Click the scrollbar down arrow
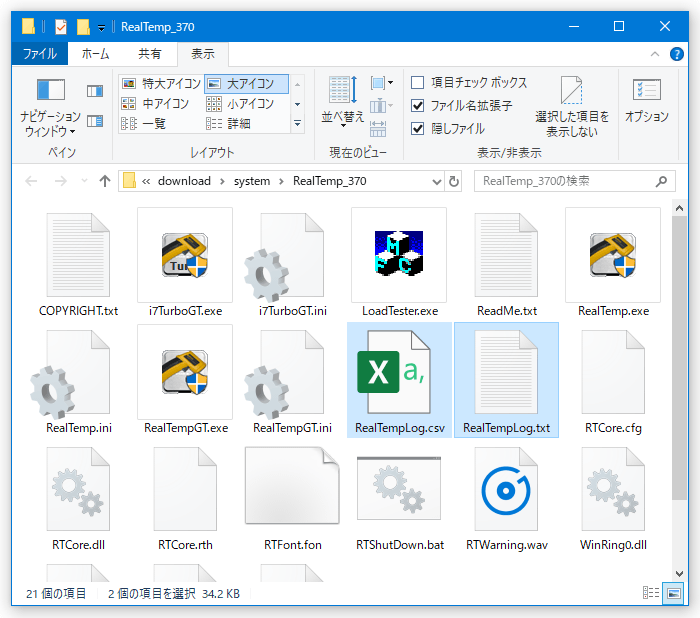 [x=679, y=574]
